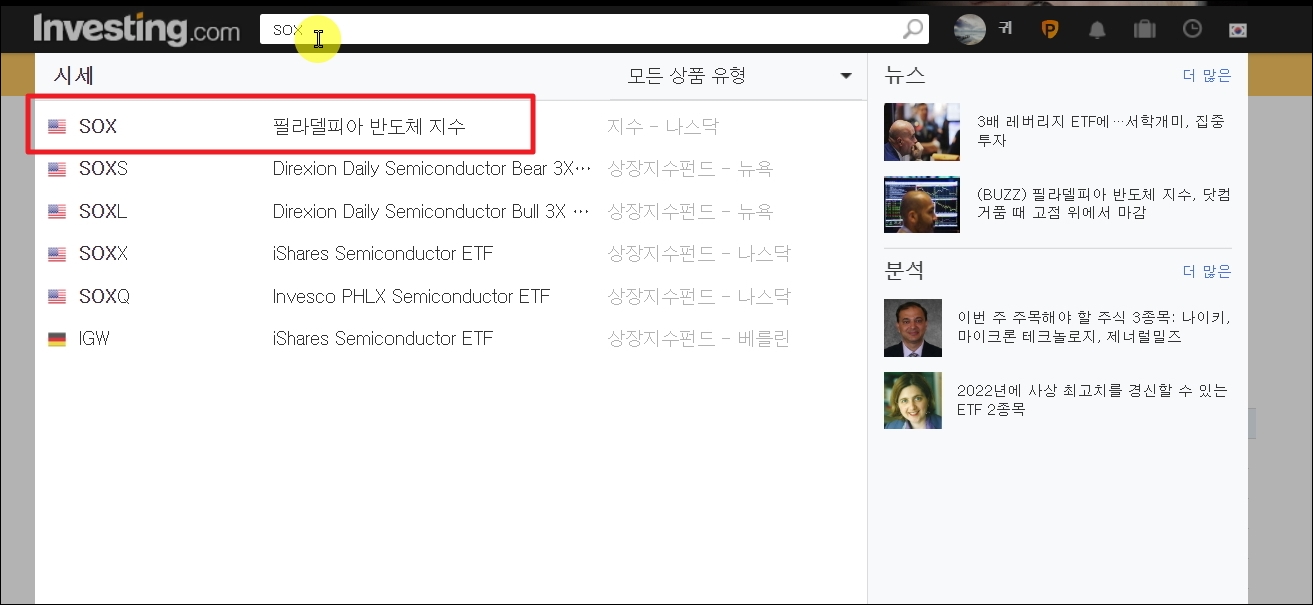
Task: Click 더 많은 next to 뉴스
Action: pyautogui.click(x=1207, y=75)
